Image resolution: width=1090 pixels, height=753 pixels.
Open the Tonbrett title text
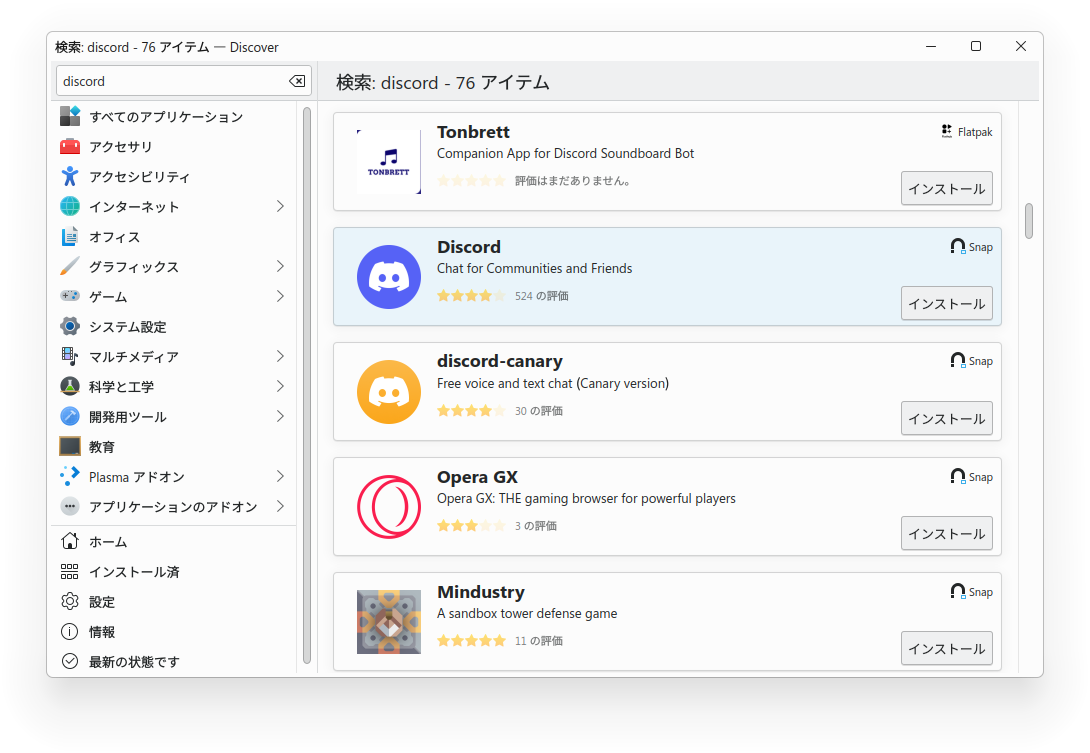(x=473, y=132)
